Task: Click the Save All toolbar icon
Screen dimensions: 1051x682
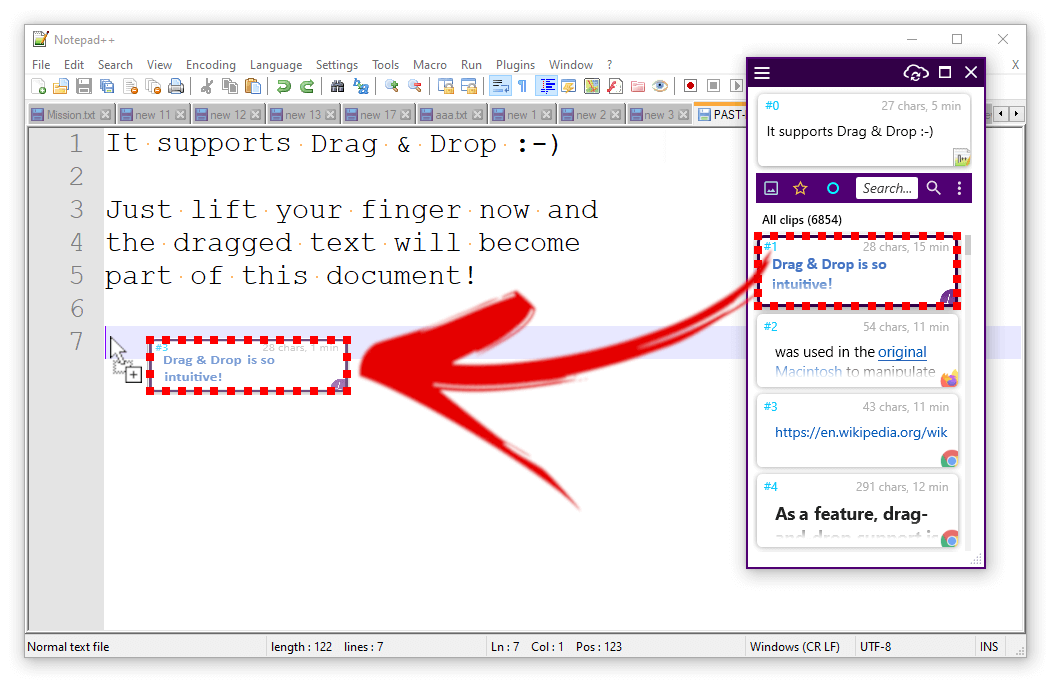Action: 107,86
